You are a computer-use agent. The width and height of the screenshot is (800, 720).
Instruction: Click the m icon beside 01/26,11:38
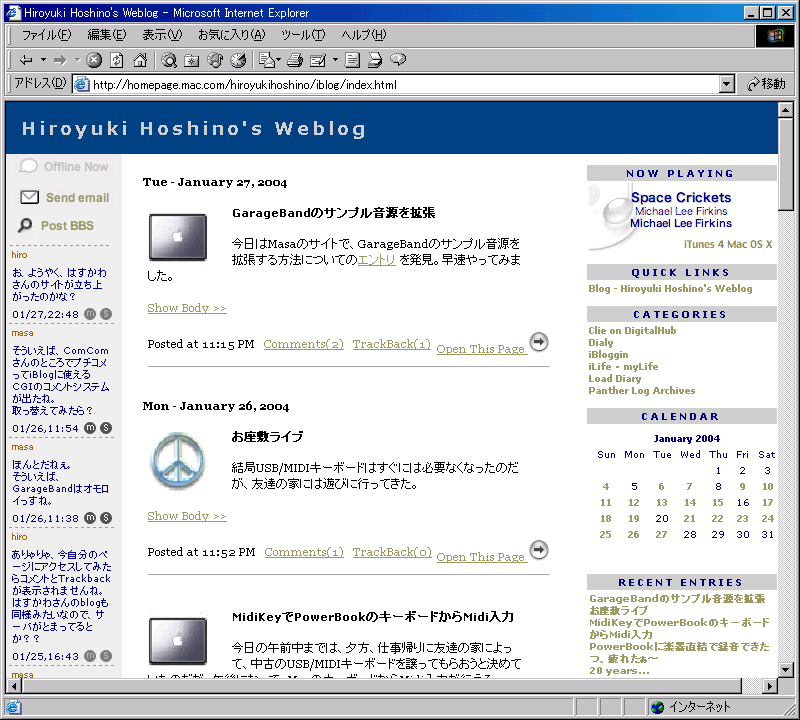(x=90, y=518)
